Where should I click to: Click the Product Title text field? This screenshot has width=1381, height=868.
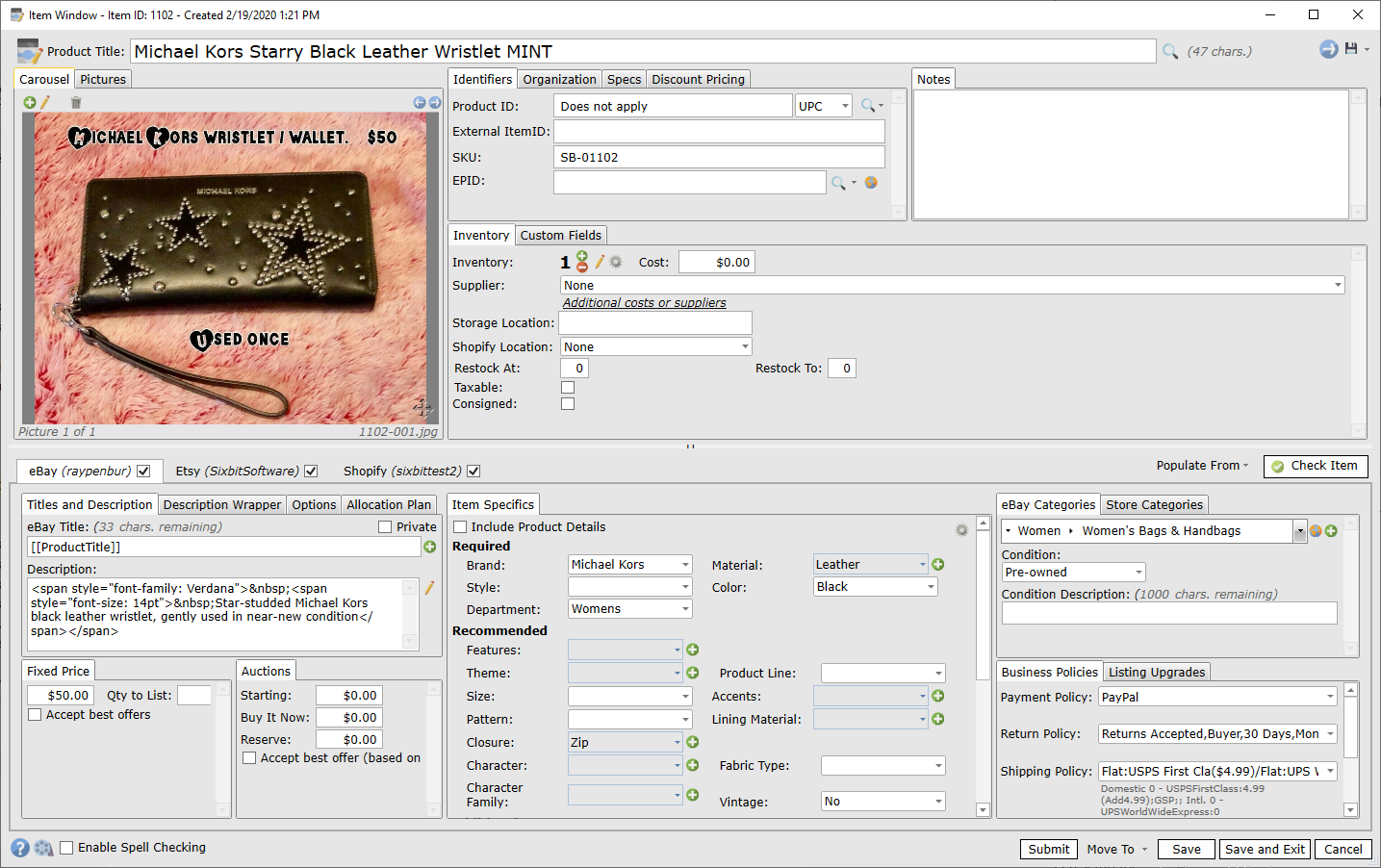coord(643,51)
